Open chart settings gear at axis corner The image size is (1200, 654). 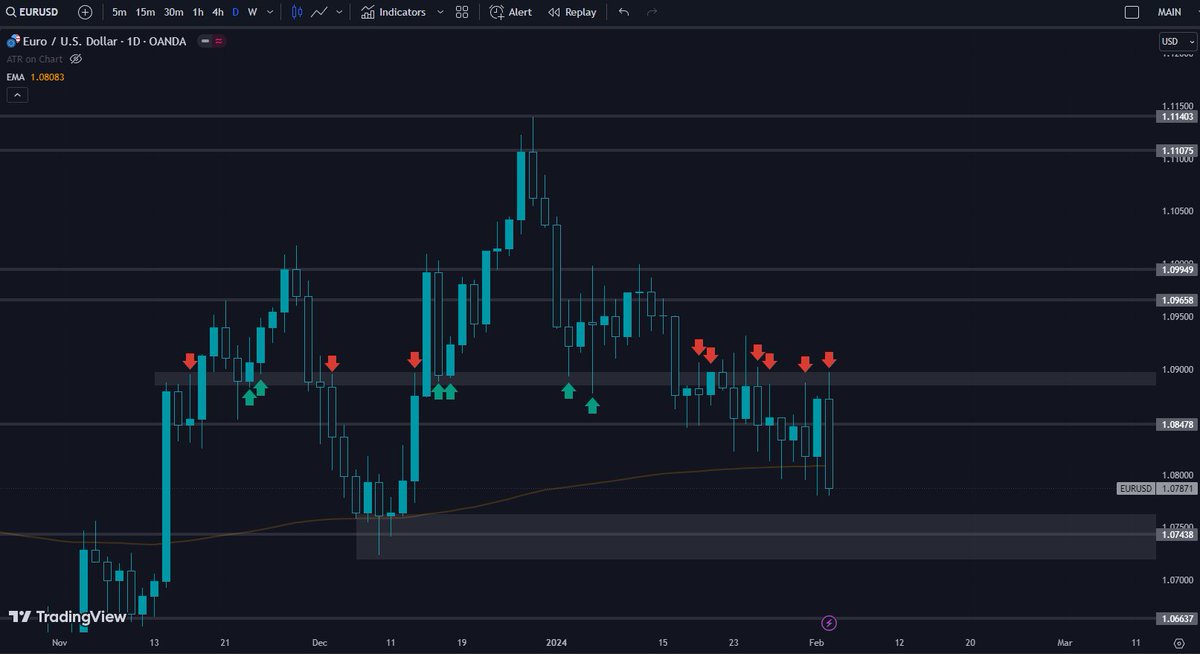[1179, 643]
